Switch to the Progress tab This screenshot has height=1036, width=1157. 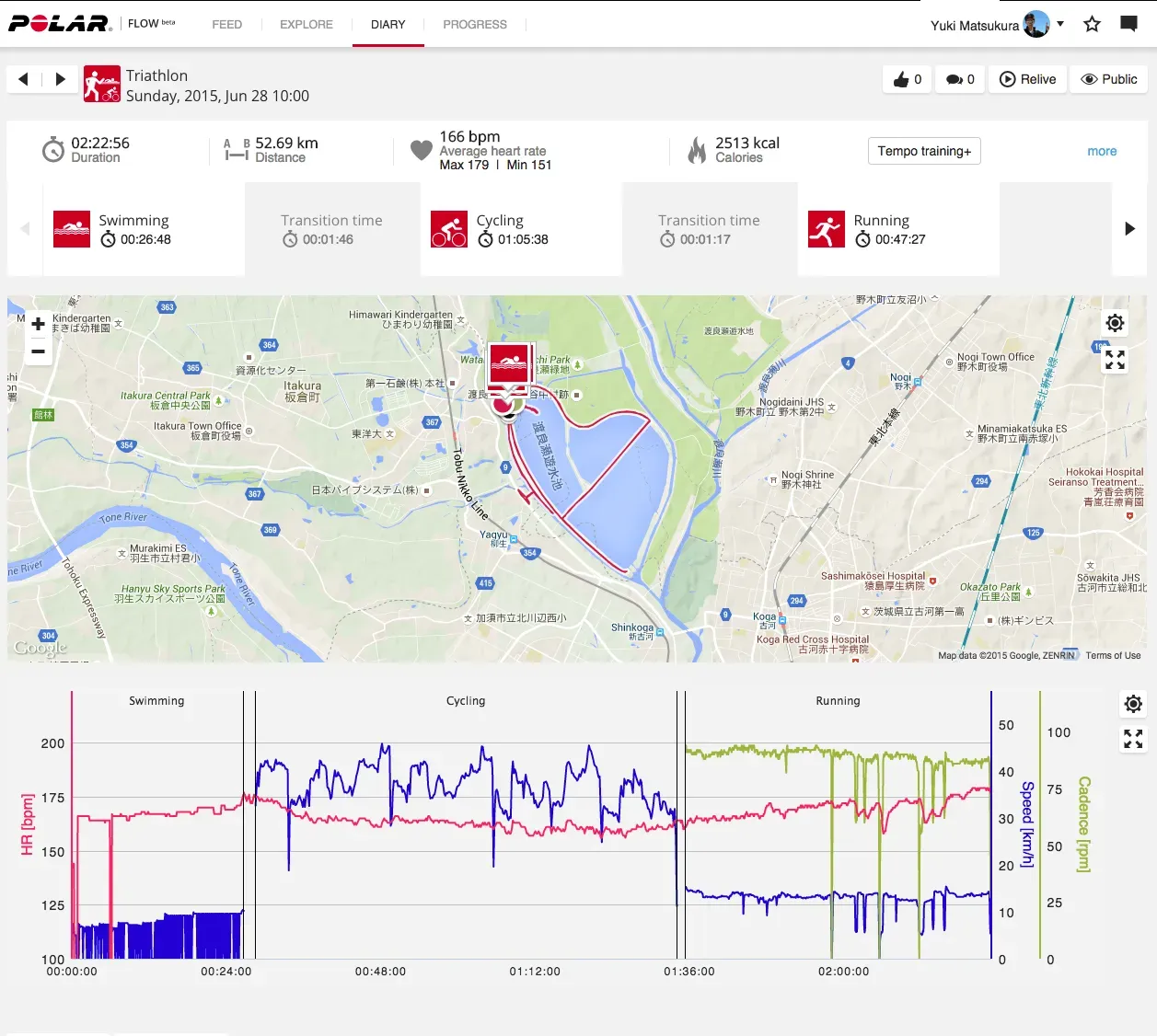point(474,25)
